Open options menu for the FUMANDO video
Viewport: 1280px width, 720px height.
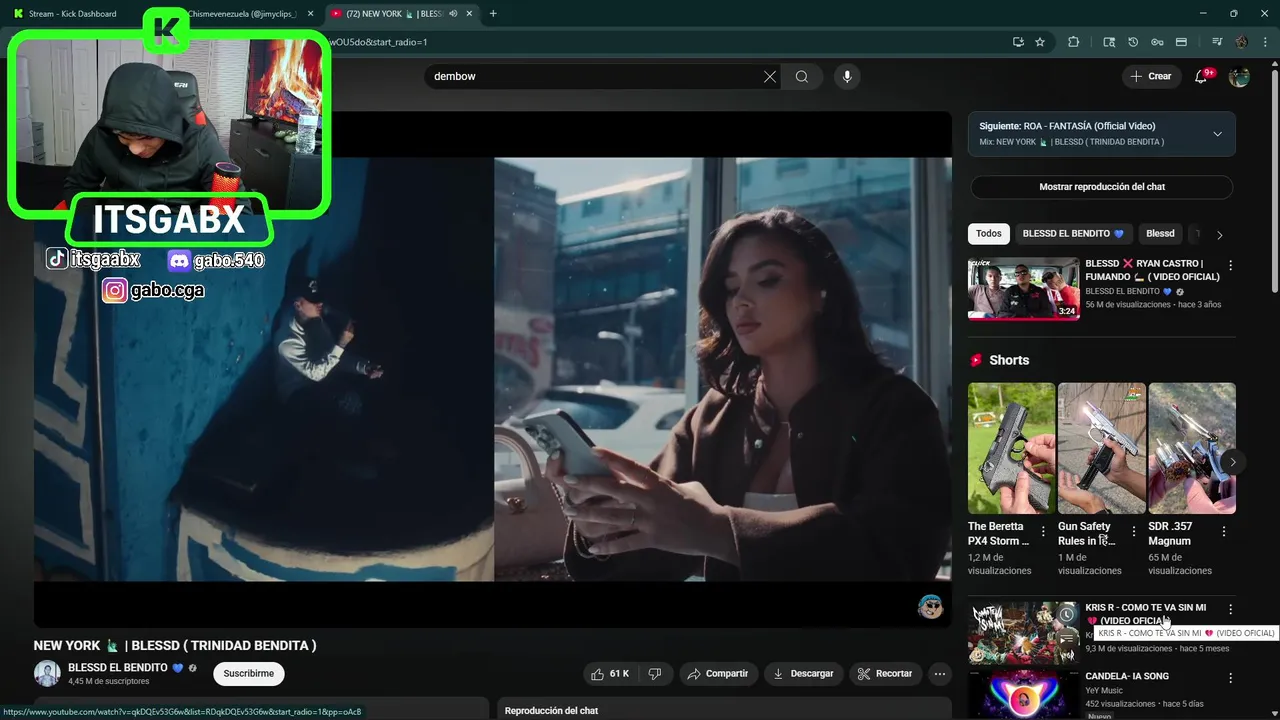point(1230,266)
